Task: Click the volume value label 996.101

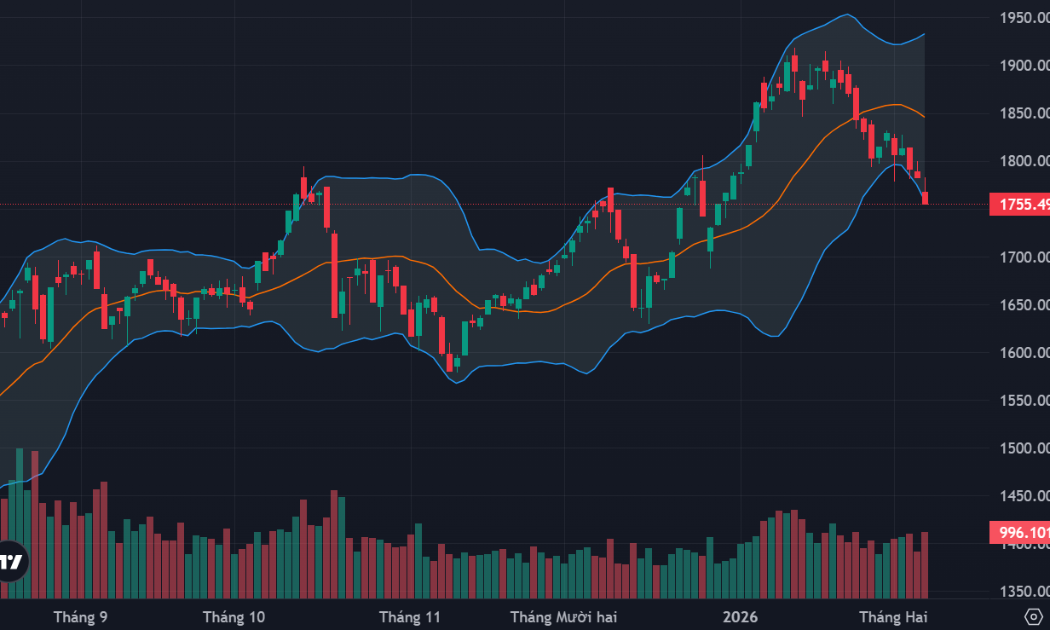Action: point(1019,532)
